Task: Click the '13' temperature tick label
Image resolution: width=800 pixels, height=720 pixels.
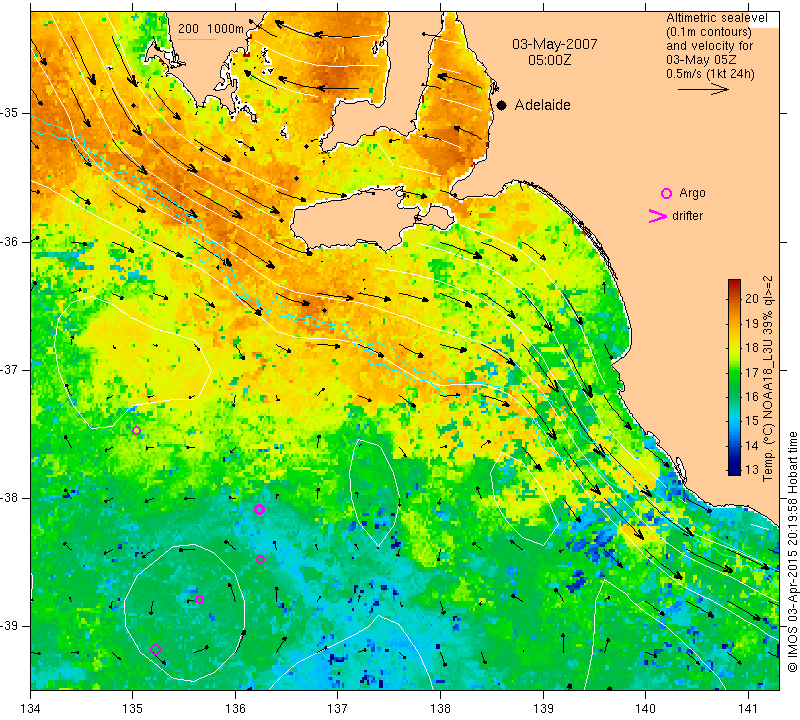Action: 752,469
